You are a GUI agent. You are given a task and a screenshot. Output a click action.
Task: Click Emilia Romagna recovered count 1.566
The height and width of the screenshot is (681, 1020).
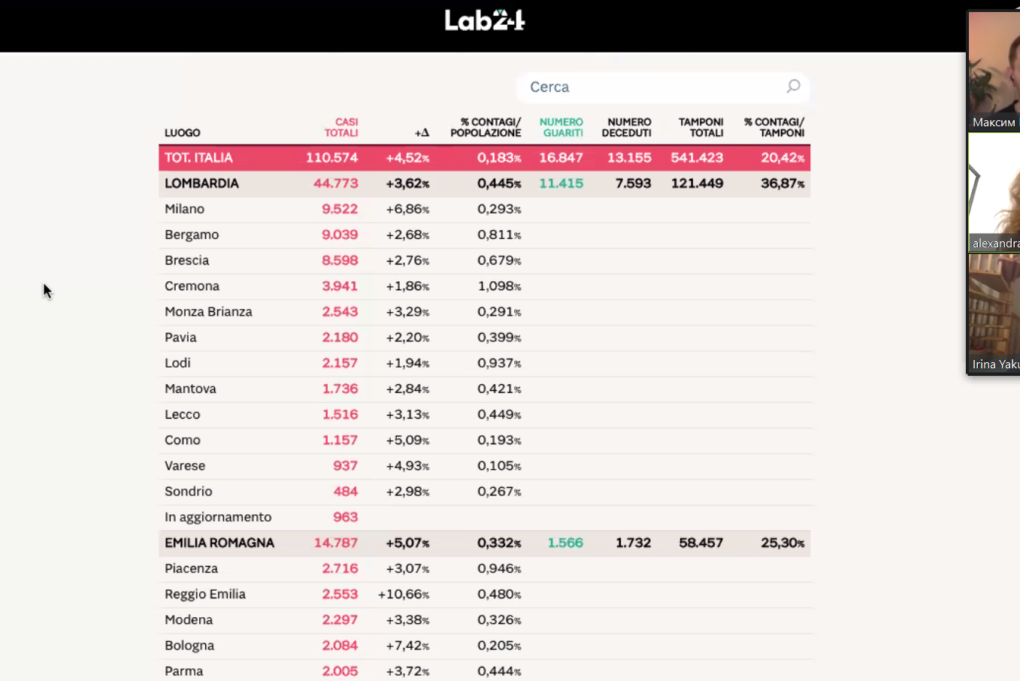click(565, 543)
